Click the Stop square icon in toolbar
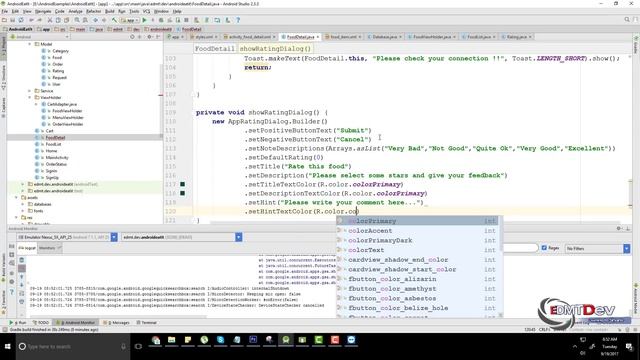 (187, 20)
